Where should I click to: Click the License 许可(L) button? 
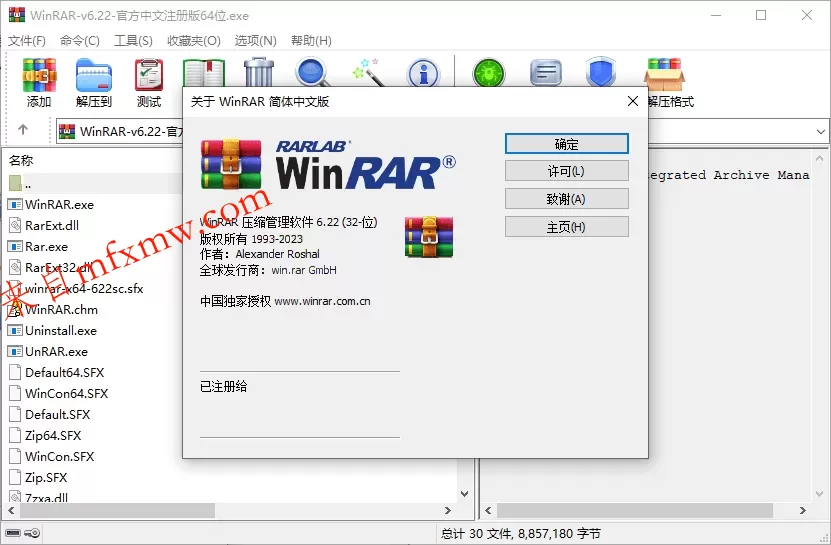point(567,171)
